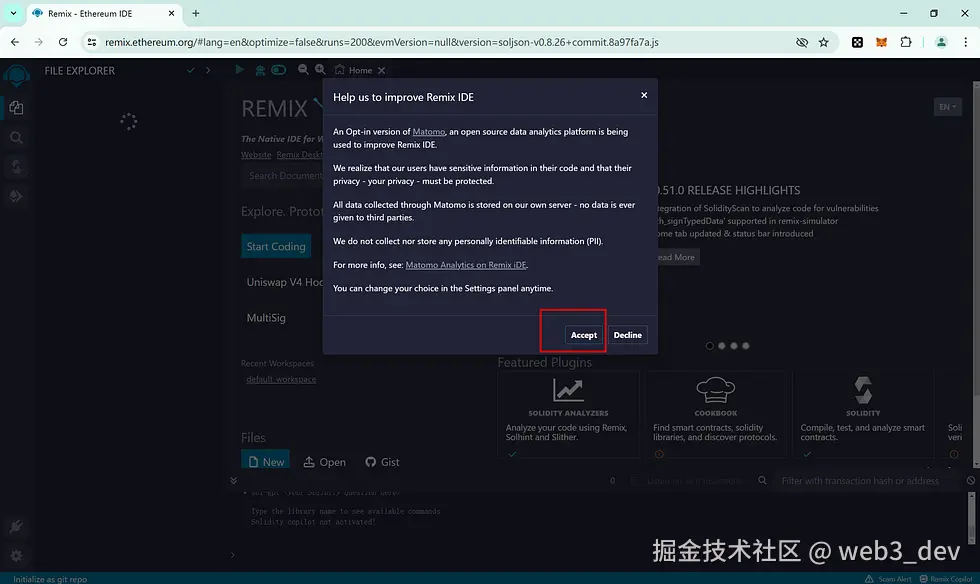
Task: Reload the Remix page
Action: coord(63,42)
